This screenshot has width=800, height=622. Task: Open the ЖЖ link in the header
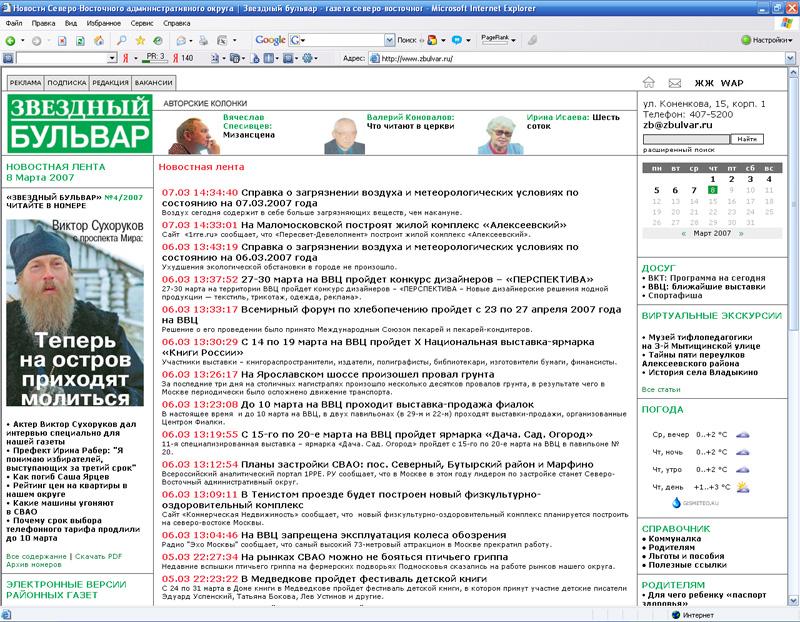[x=704, y=83]
